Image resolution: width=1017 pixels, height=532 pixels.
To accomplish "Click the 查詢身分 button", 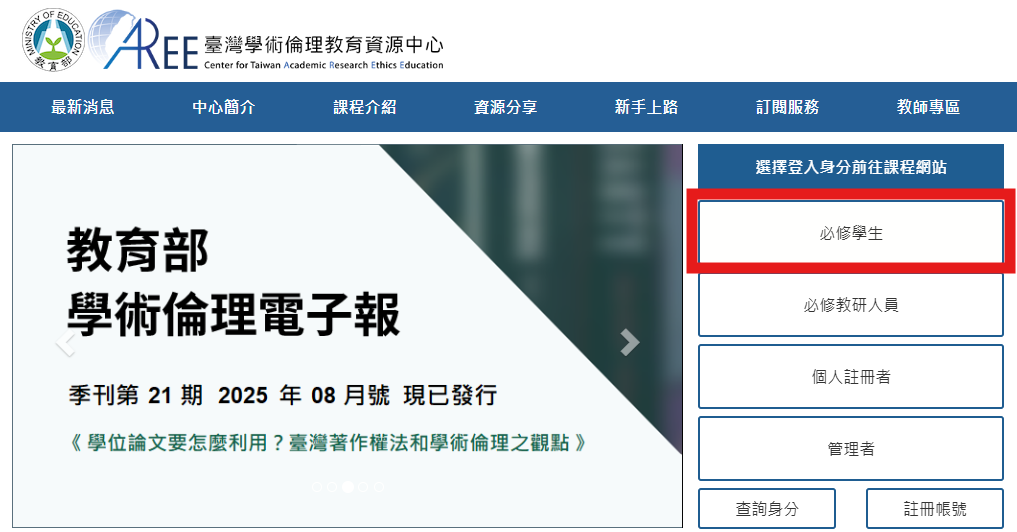I will tap(767, 508).
